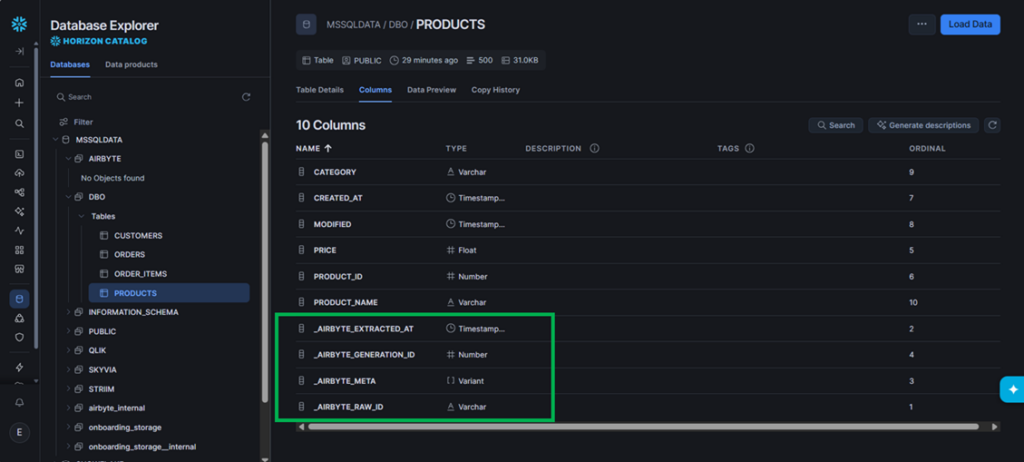Open the Catalog database icon in sidebar

(x=19, y=299)
